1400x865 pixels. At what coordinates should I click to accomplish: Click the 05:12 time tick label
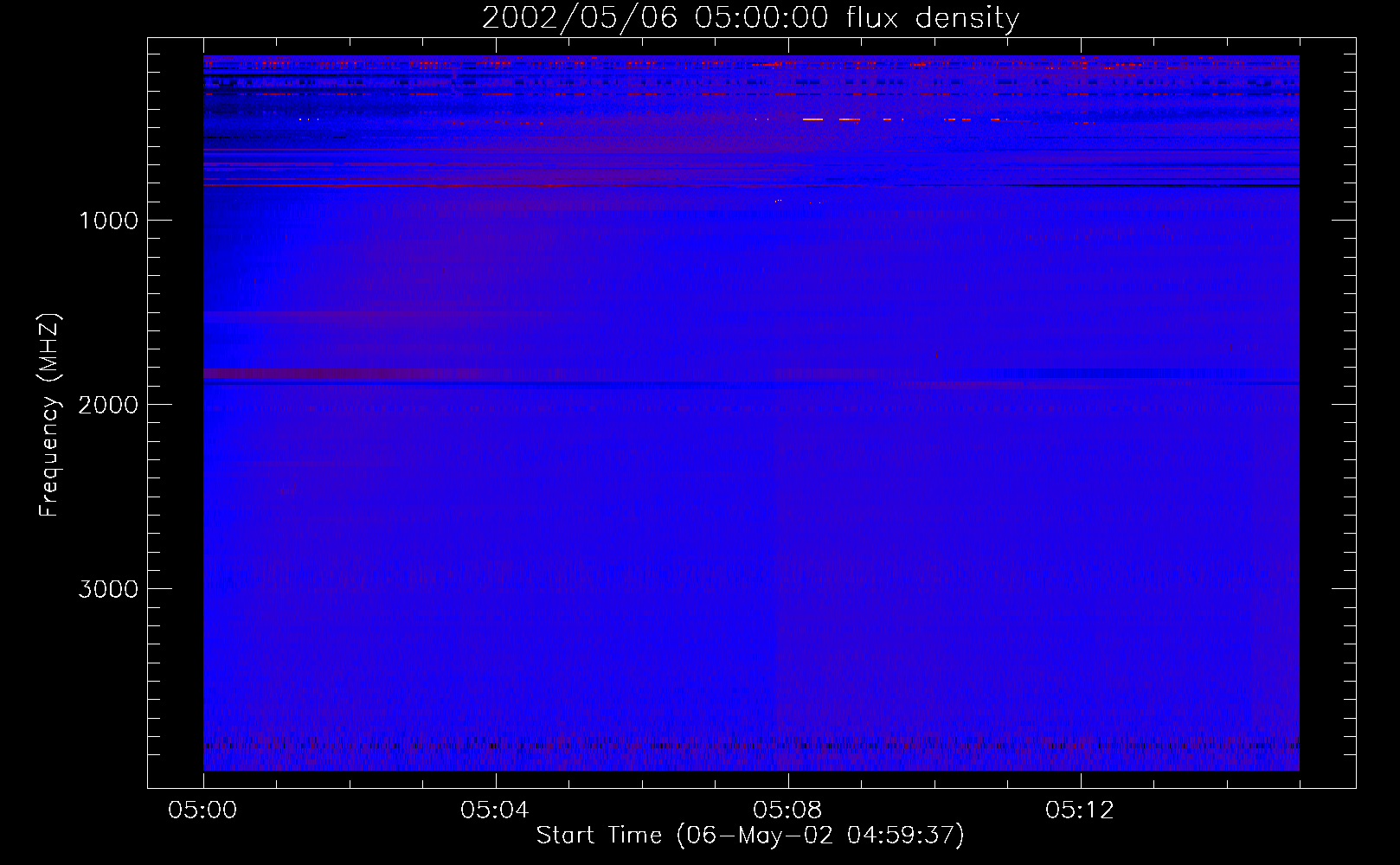pos(1079,811)
